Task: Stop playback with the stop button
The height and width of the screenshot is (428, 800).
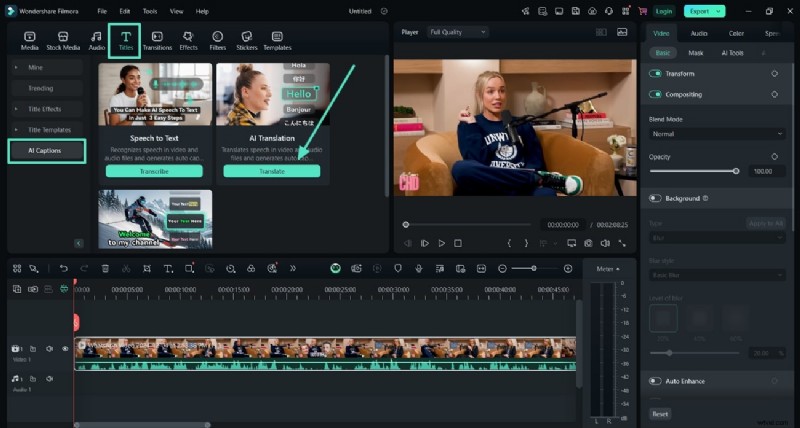Action: pyautogui.click(x=458, y=243)
